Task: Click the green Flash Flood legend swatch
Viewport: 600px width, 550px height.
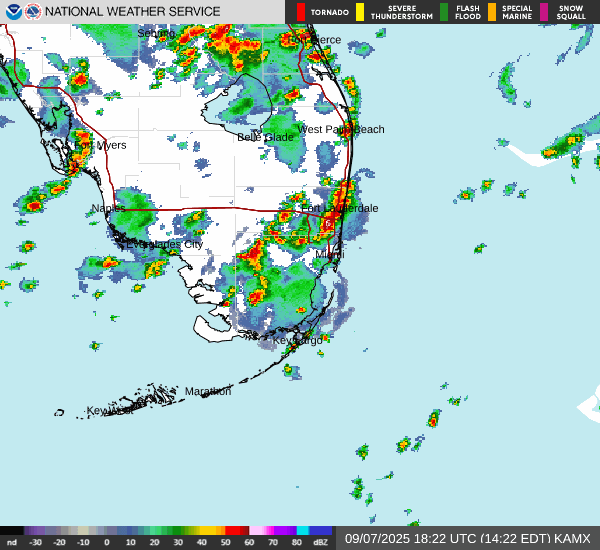Action: click(x=444, y=12)
